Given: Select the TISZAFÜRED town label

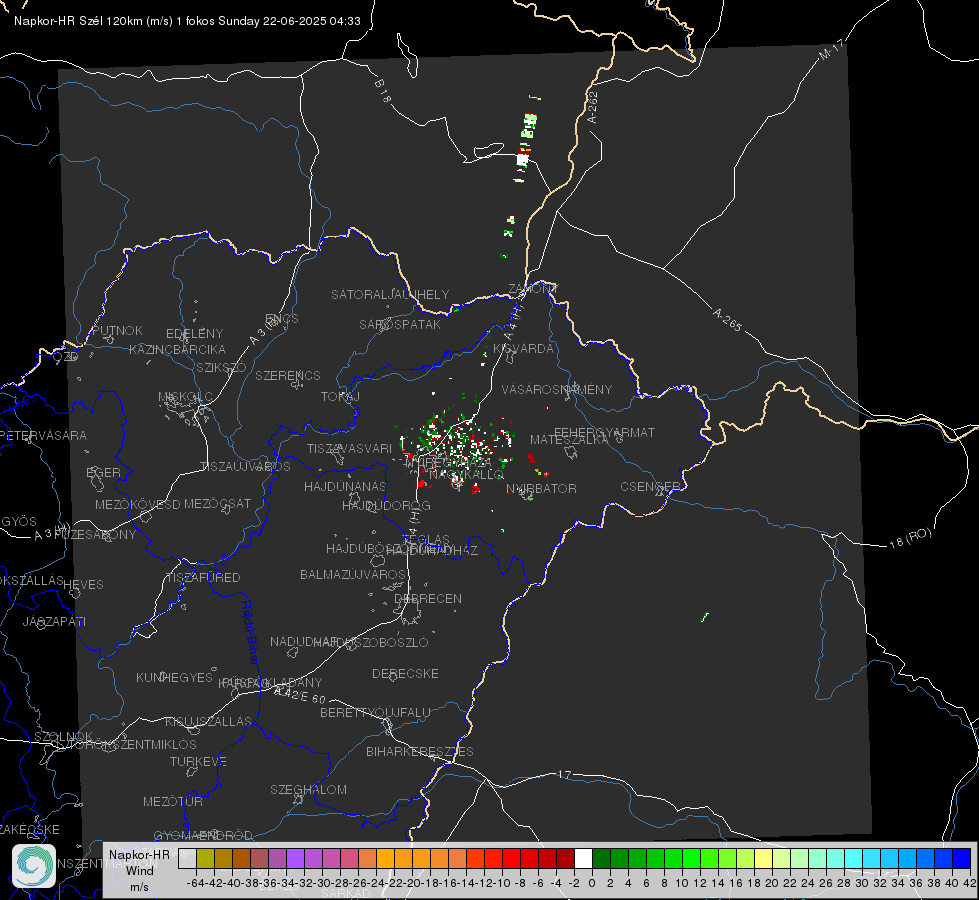Looking at the screenshot, I should [x=203, y=578].
